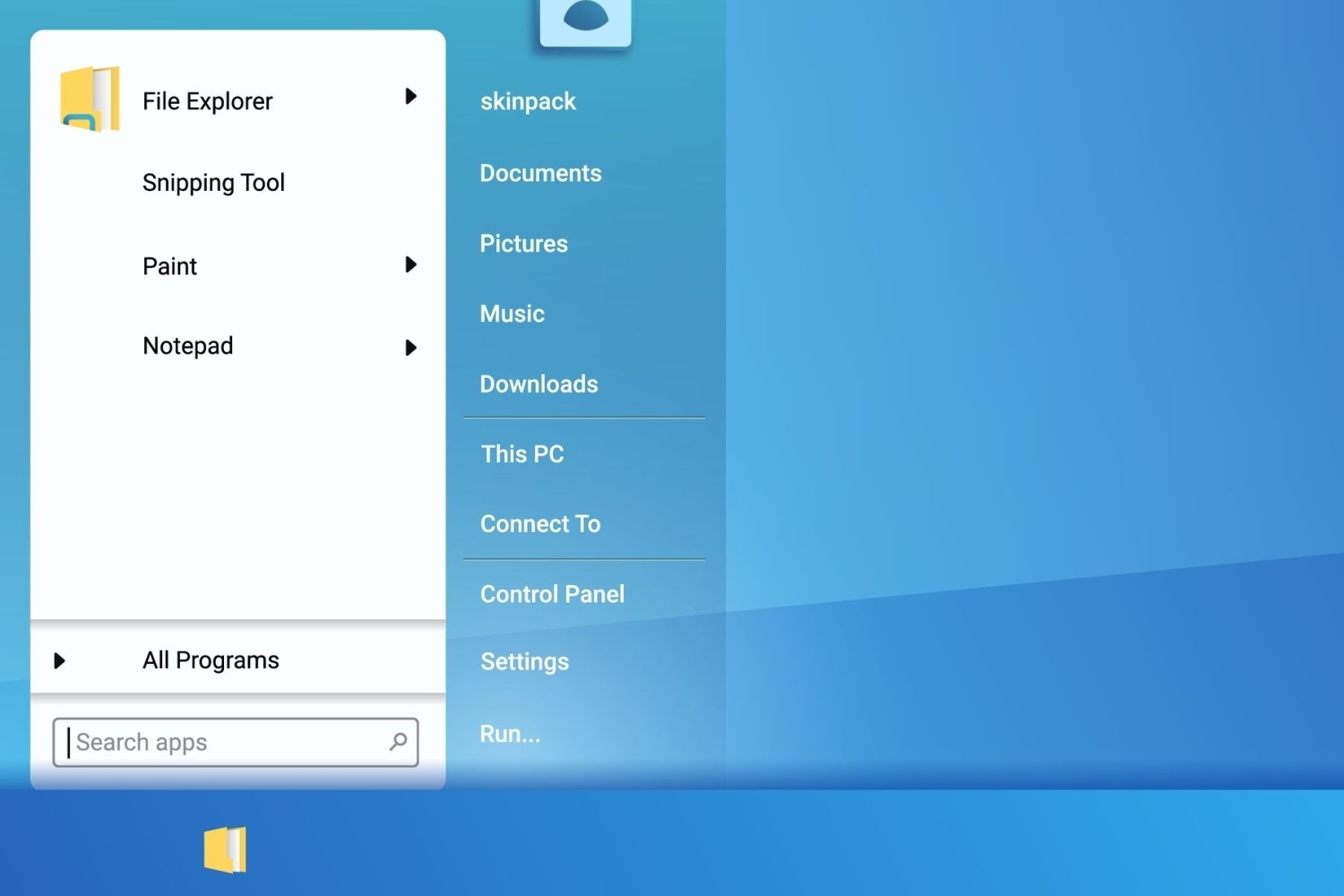Viewport: 1344px width, 896px height.
Task: Expand the Paint submenu arrow
Action: (x=411, y=264)
